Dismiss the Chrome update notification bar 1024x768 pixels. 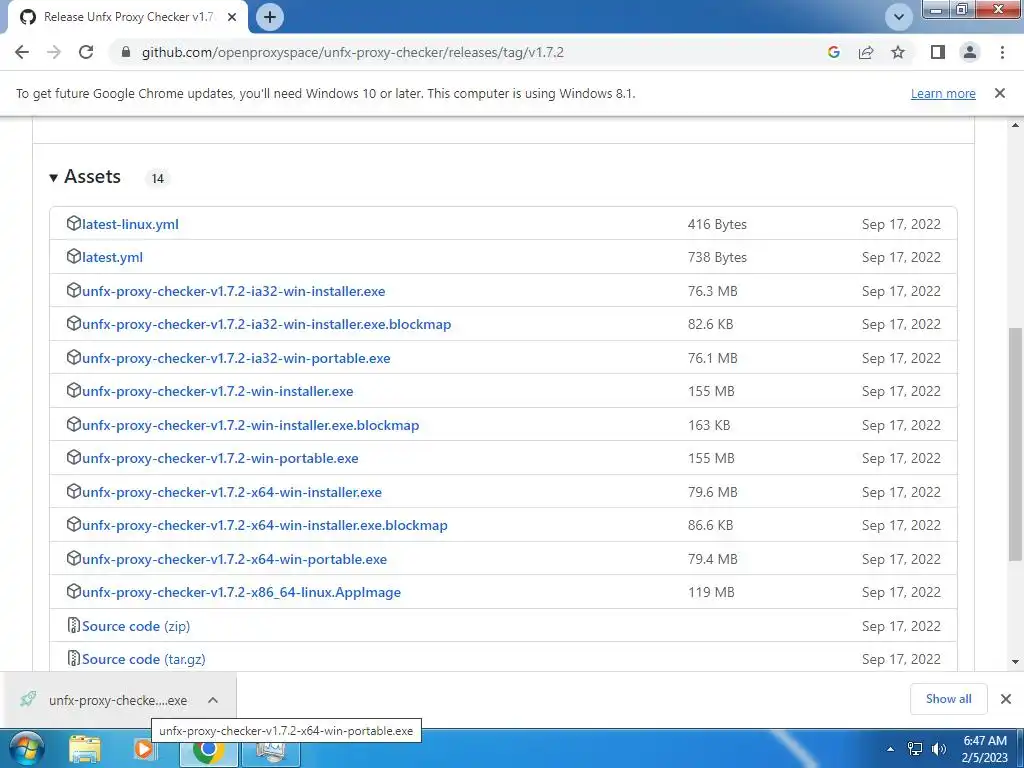tap(999, 93)
